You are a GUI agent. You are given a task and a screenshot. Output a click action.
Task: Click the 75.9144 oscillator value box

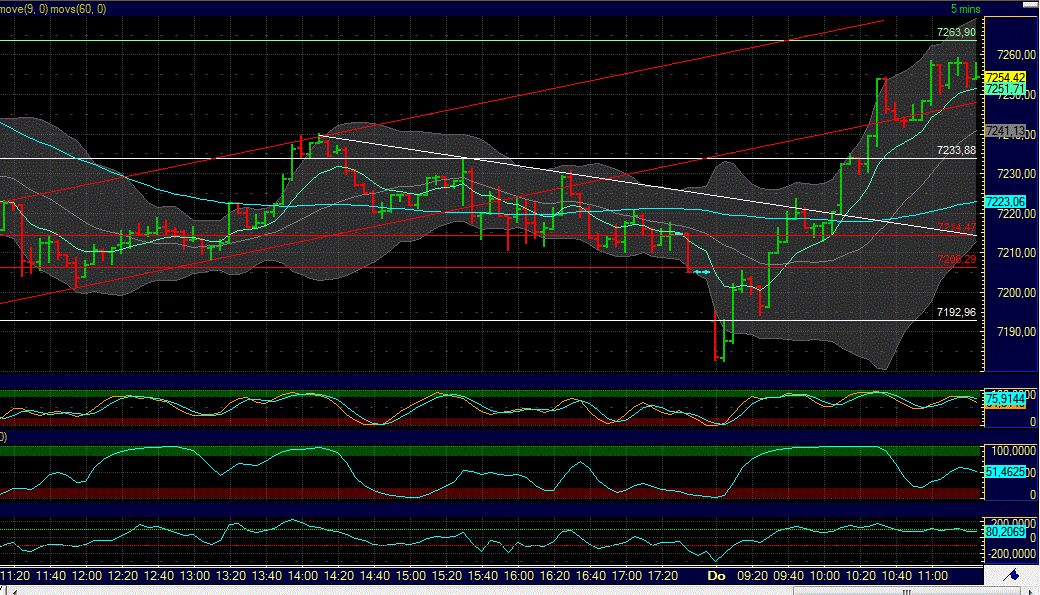pos(1004,398)
